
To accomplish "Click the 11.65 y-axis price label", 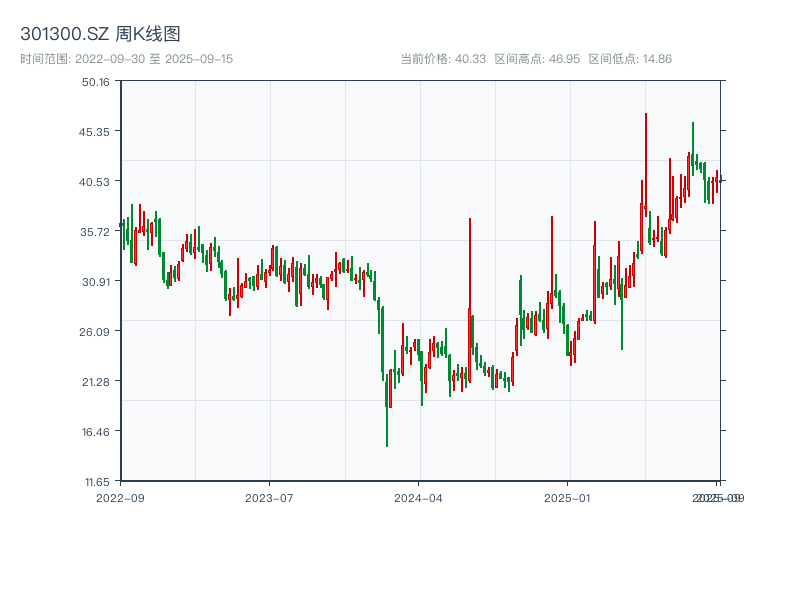I will [96, 481].
